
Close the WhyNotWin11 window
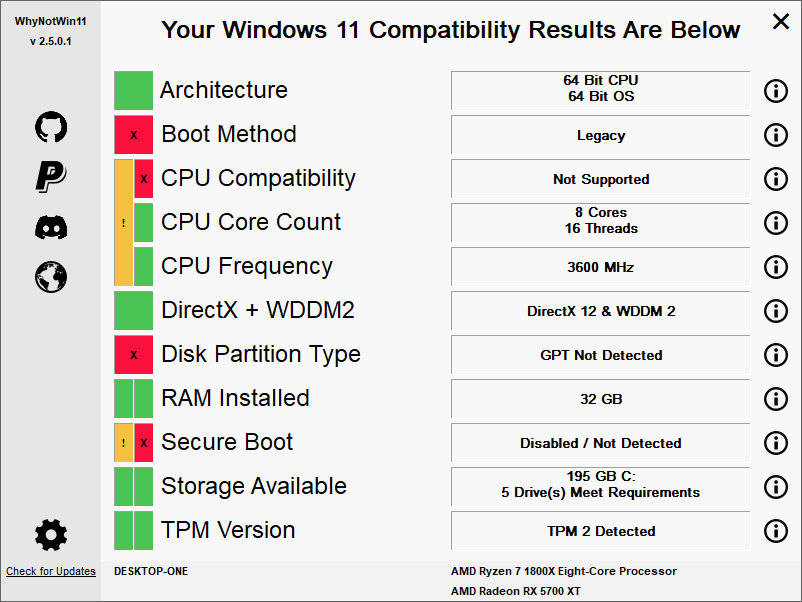780,21
